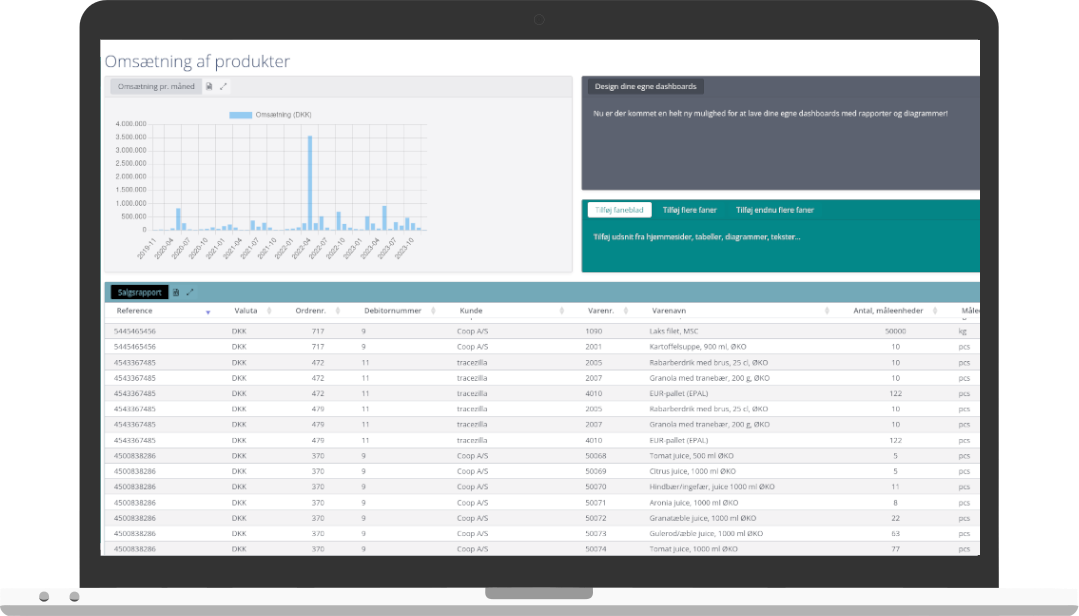Click the Ordrenr. column header
Image resolution: width=1079 pixels, height=616 pixels.
[x=310, y=311]
